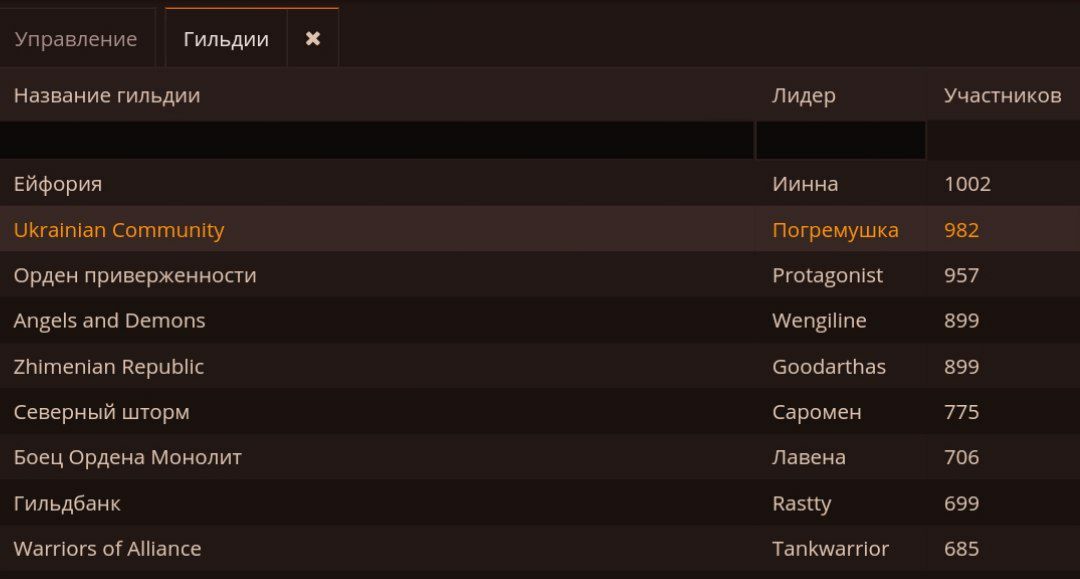Focus the guild name filter field
The width and height of the screenshot is (1080, 579).
377,140
